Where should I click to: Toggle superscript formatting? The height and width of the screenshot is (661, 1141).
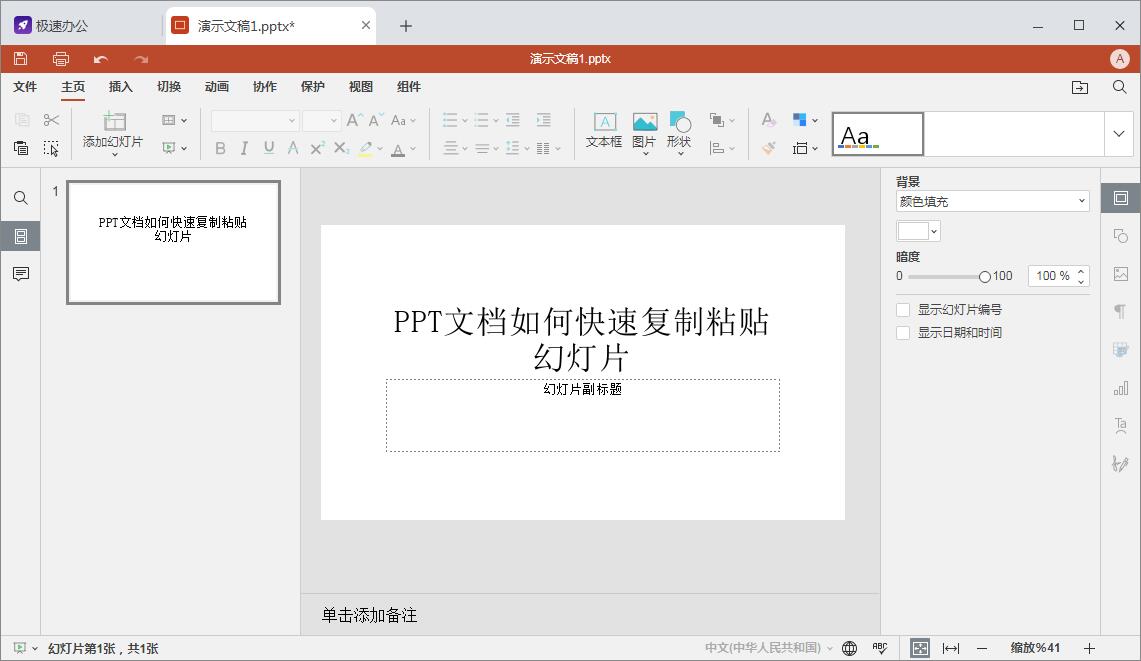(317, 148)
